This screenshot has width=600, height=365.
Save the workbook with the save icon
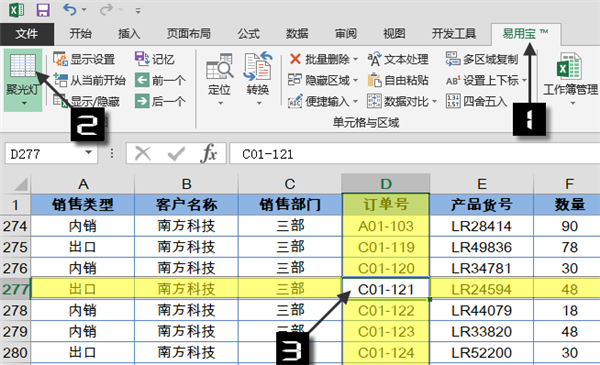point(43,10)
